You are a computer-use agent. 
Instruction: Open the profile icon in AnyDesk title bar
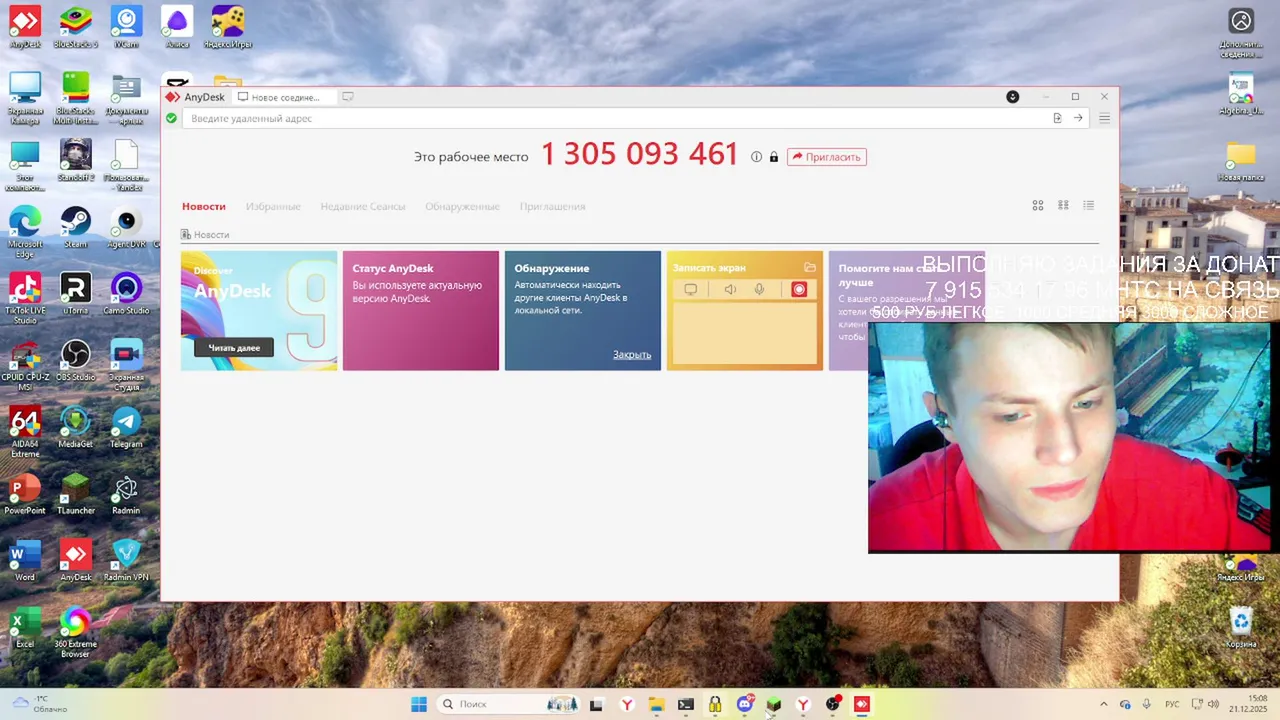click(x=1012, y=97)
